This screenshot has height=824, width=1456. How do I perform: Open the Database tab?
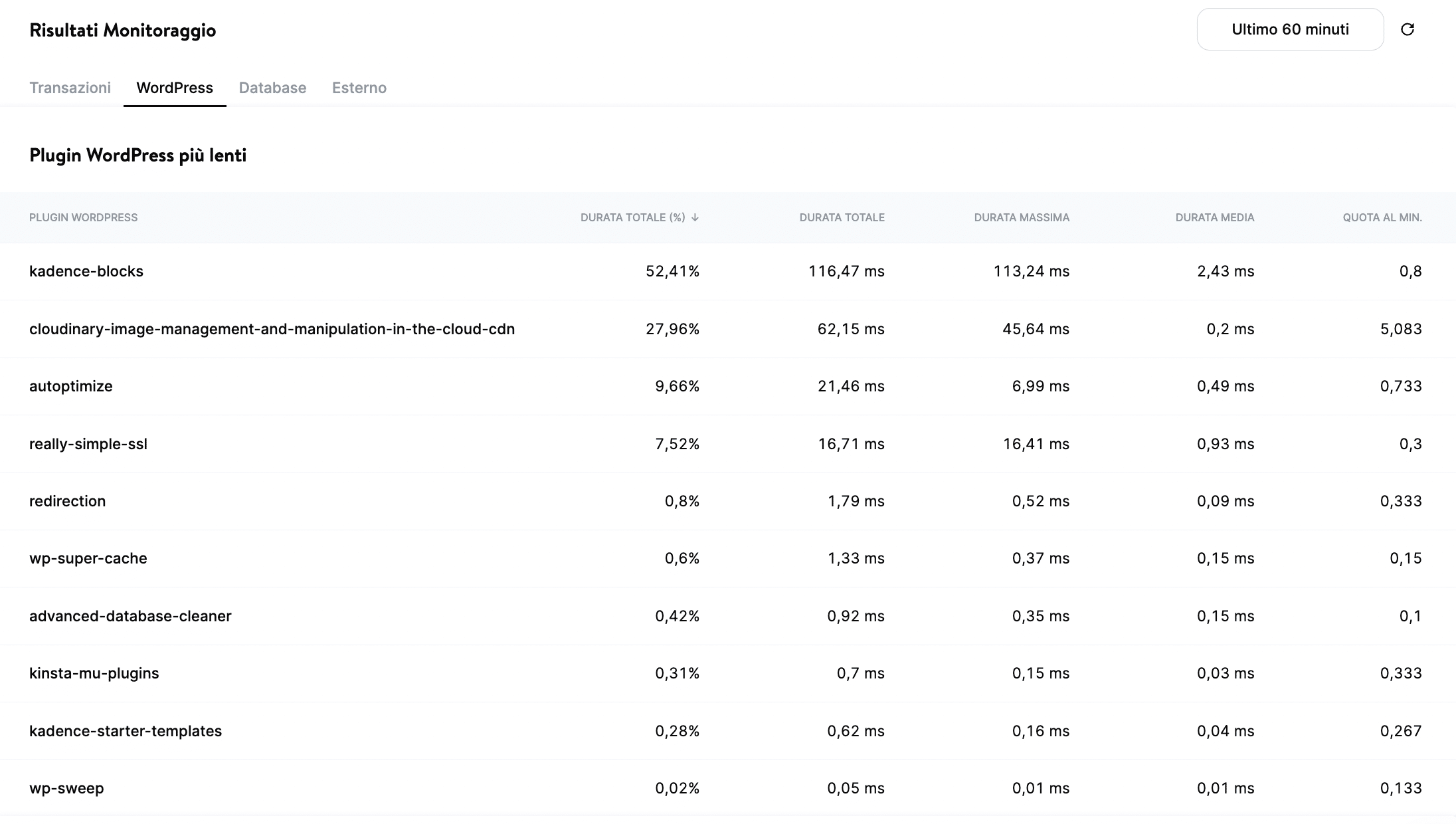pyautogui.click(x=272, y=87)
